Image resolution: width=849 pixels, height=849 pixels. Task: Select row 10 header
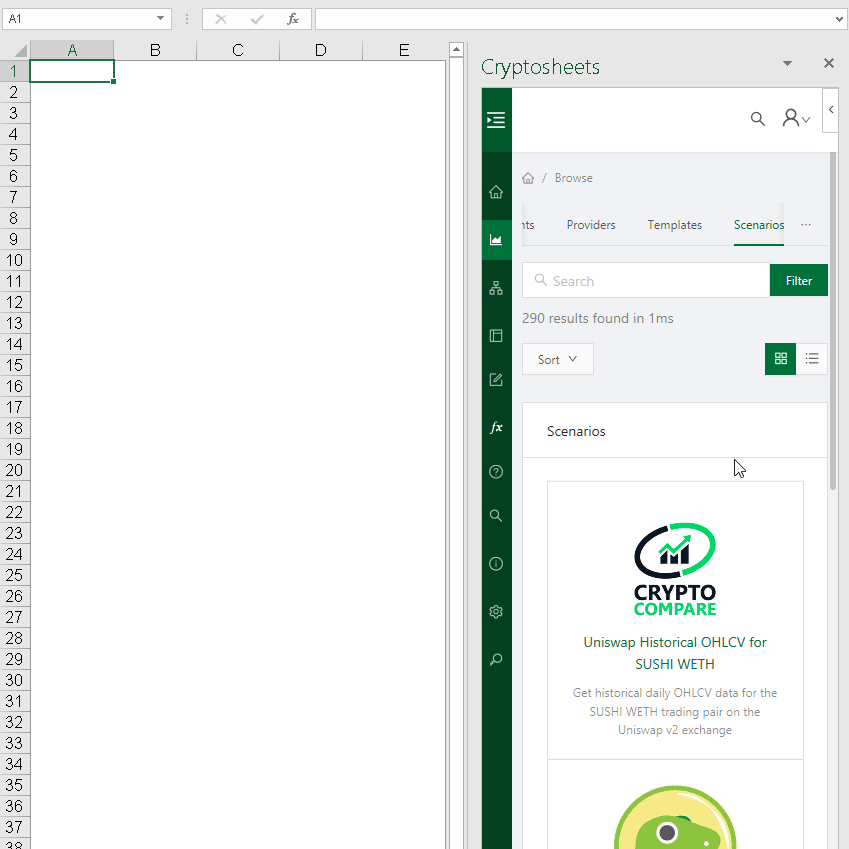tap(15, 260)
